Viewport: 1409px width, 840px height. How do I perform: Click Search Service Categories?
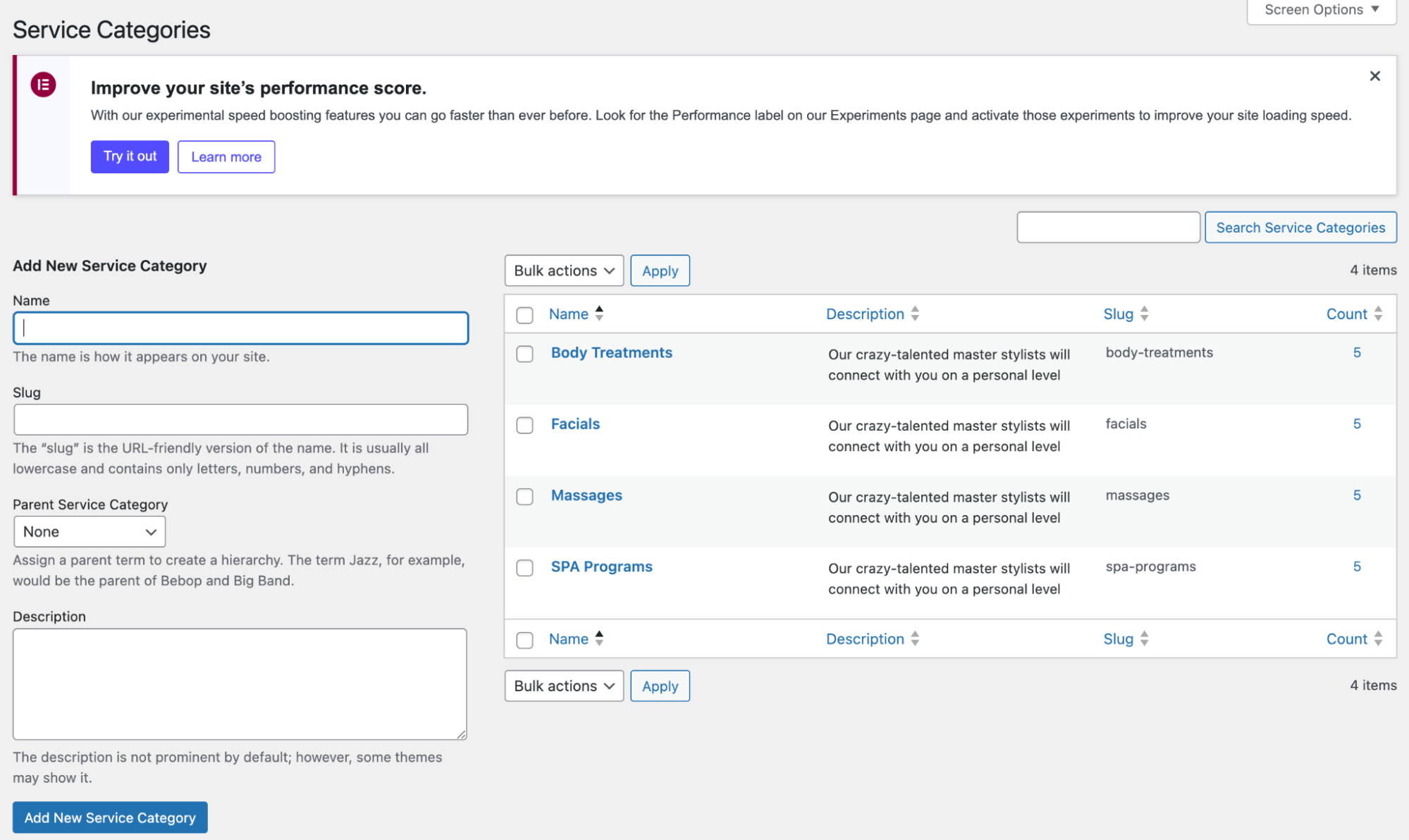(1300, 227)
